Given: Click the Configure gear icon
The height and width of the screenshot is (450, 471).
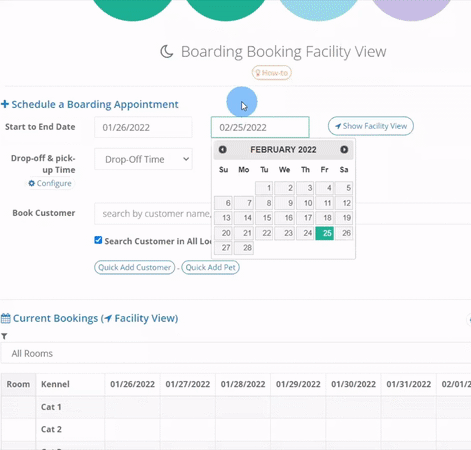Looking at the screenshot, I should coord(31,183).
